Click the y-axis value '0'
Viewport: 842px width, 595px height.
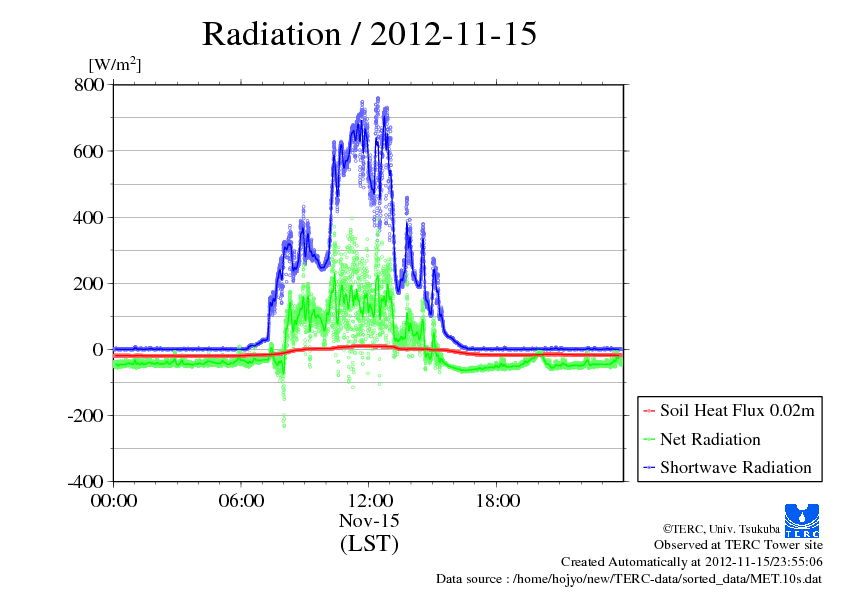coord(98,350)
